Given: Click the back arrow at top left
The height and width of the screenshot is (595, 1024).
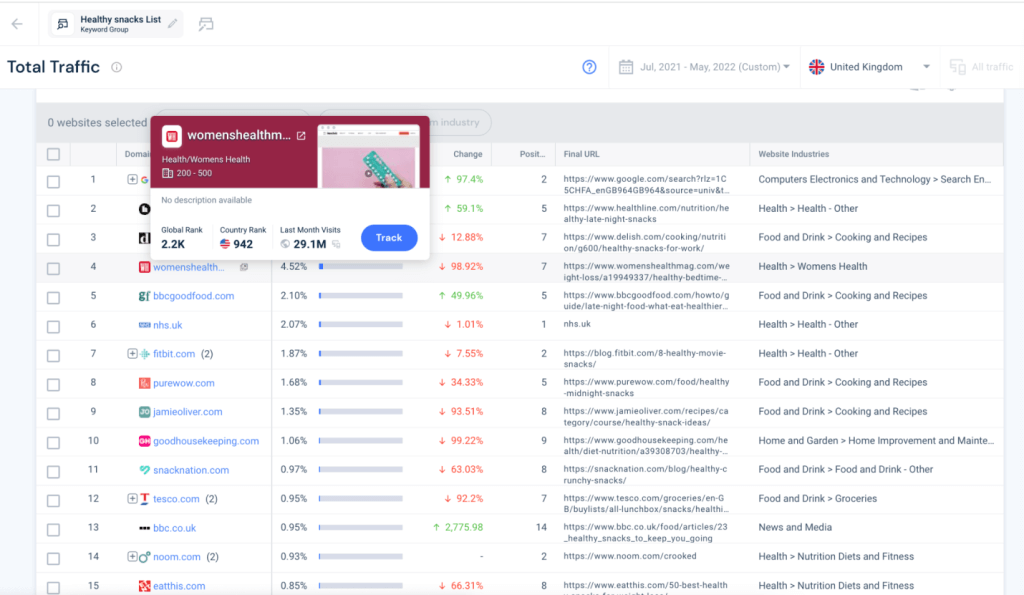Looking at the screenshot, I should click(18, 23).
